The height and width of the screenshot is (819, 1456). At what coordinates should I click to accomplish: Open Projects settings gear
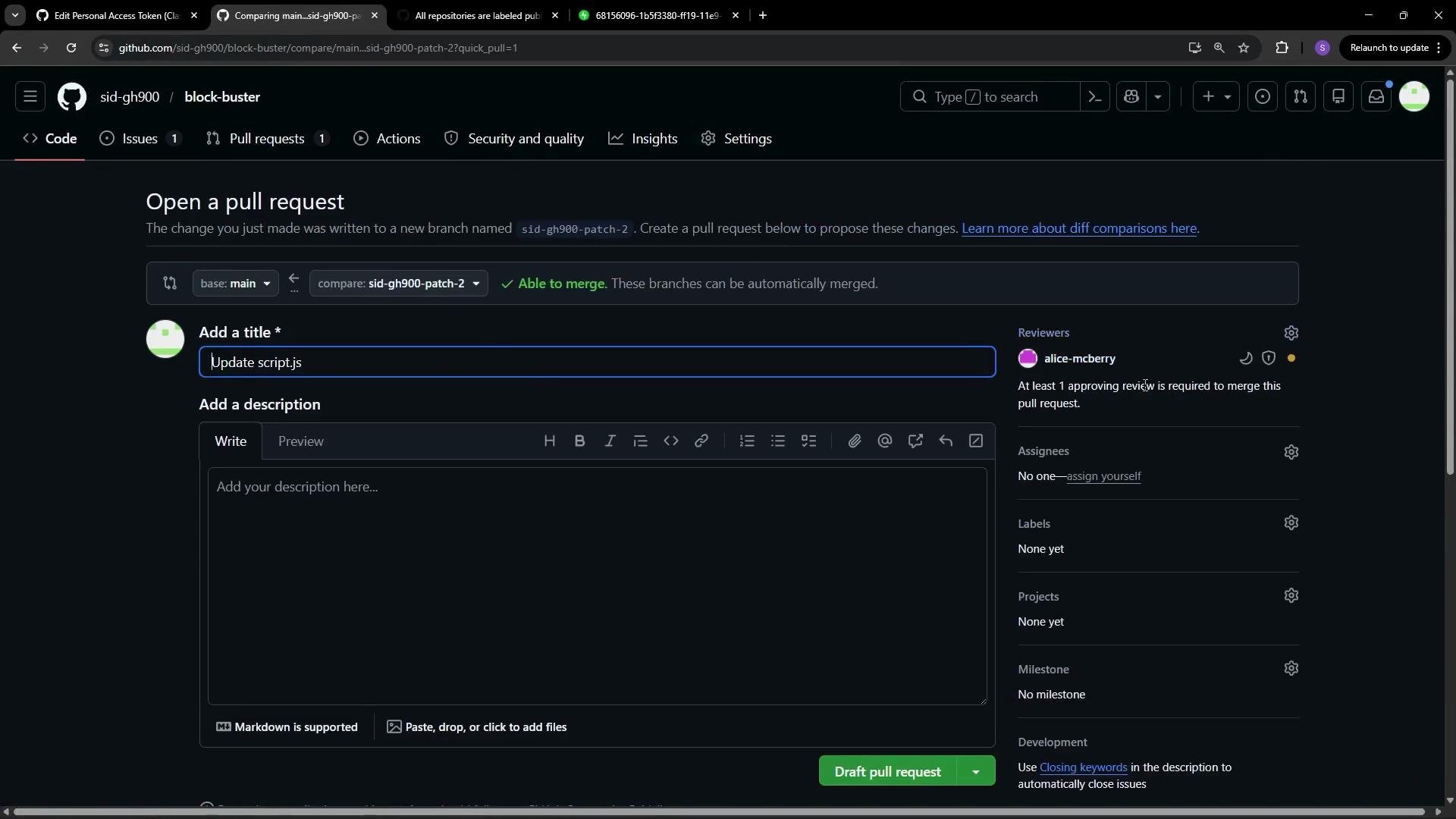click(1291, 596)
